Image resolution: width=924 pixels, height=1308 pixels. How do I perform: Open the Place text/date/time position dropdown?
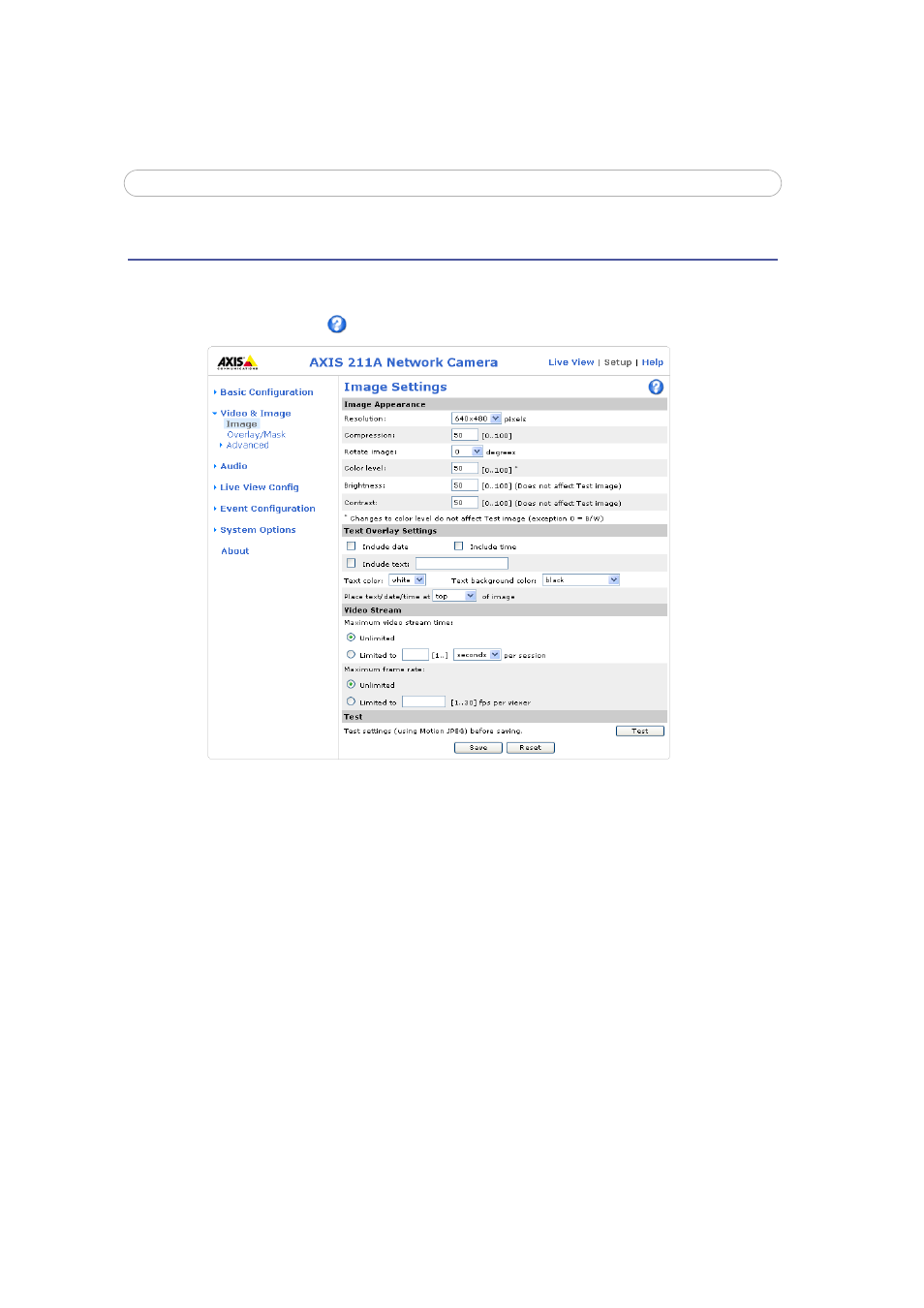(x=454, y=596)
